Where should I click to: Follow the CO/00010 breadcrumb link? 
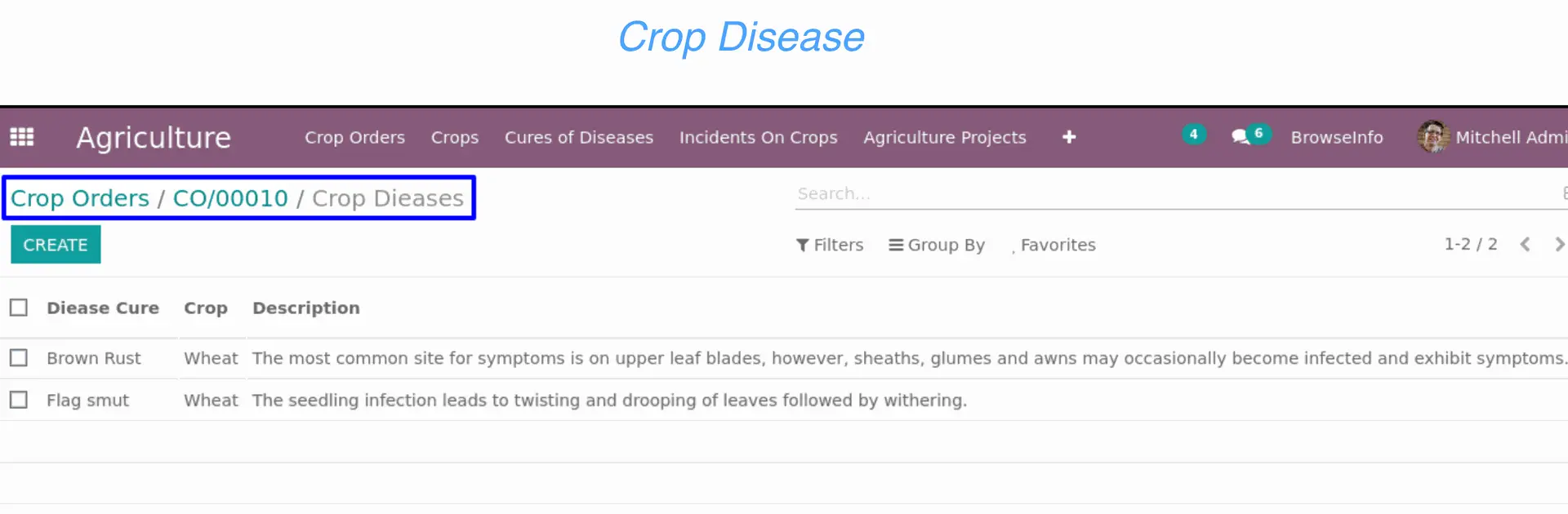pyautogui.click(x=230, y=198)
